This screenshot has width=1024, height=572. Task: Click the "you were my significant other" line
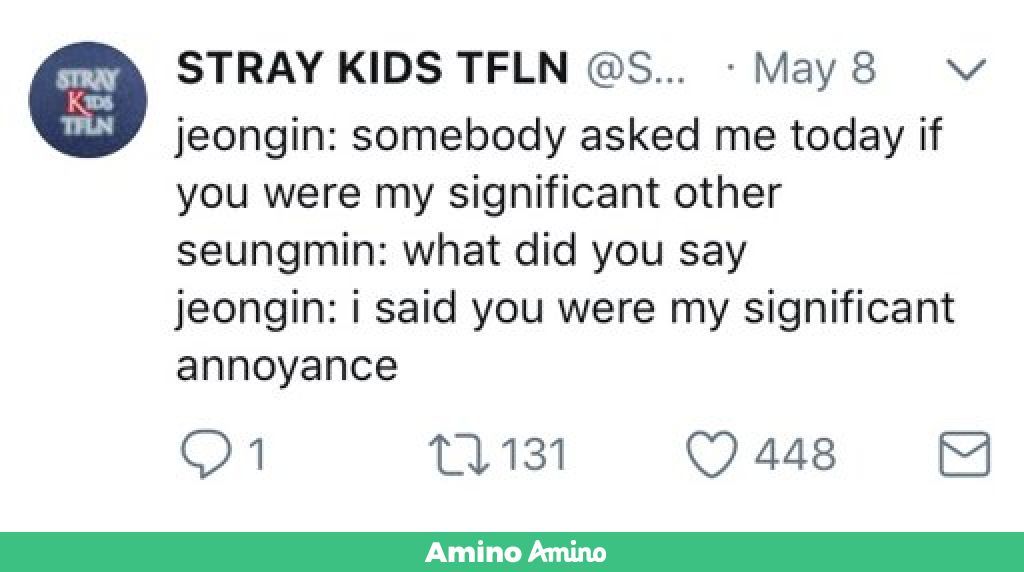coord(478,194)
